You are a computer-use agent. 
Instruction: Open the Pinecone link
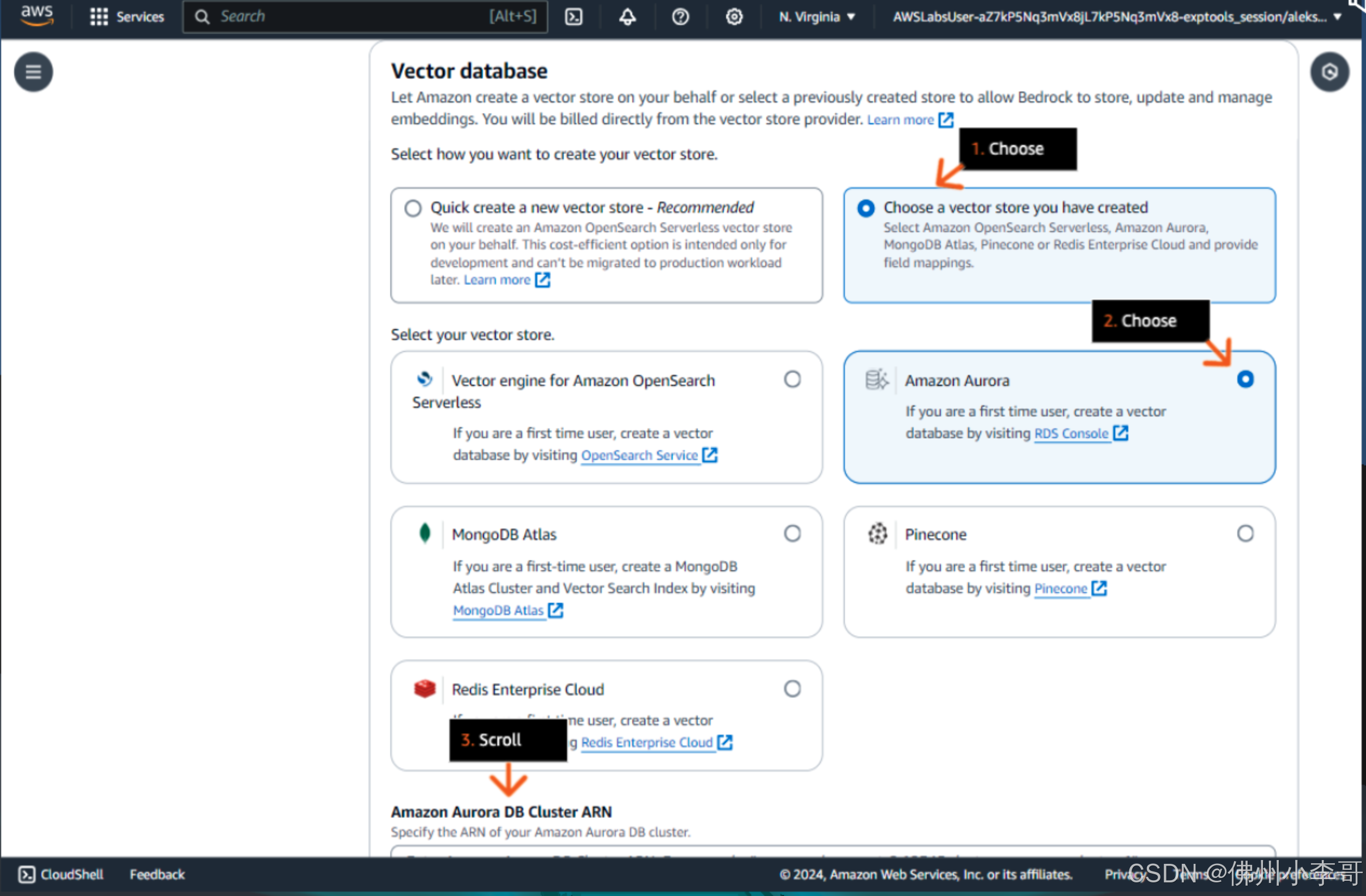tap(1060, 589)
